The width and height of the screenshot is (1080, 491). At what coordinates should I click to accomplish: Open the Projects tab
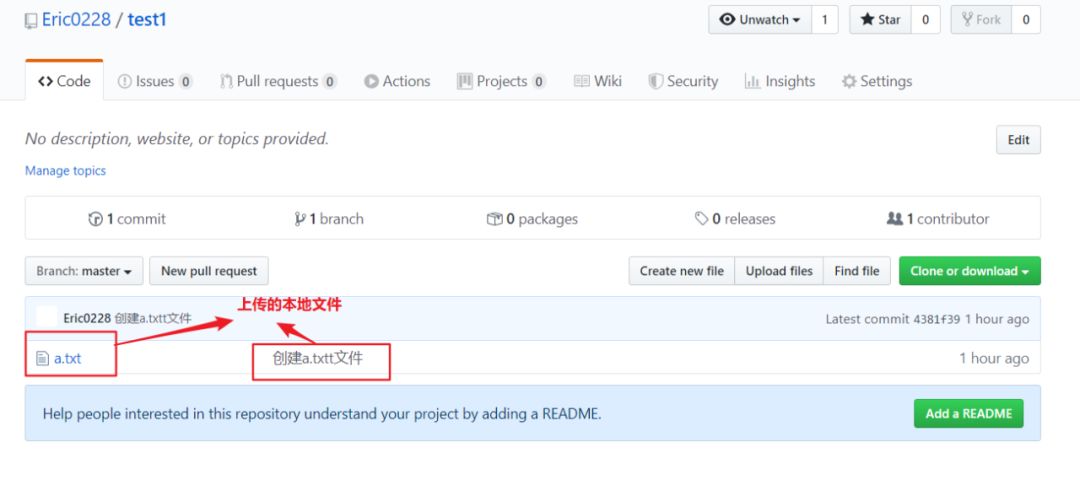[501, 81]
